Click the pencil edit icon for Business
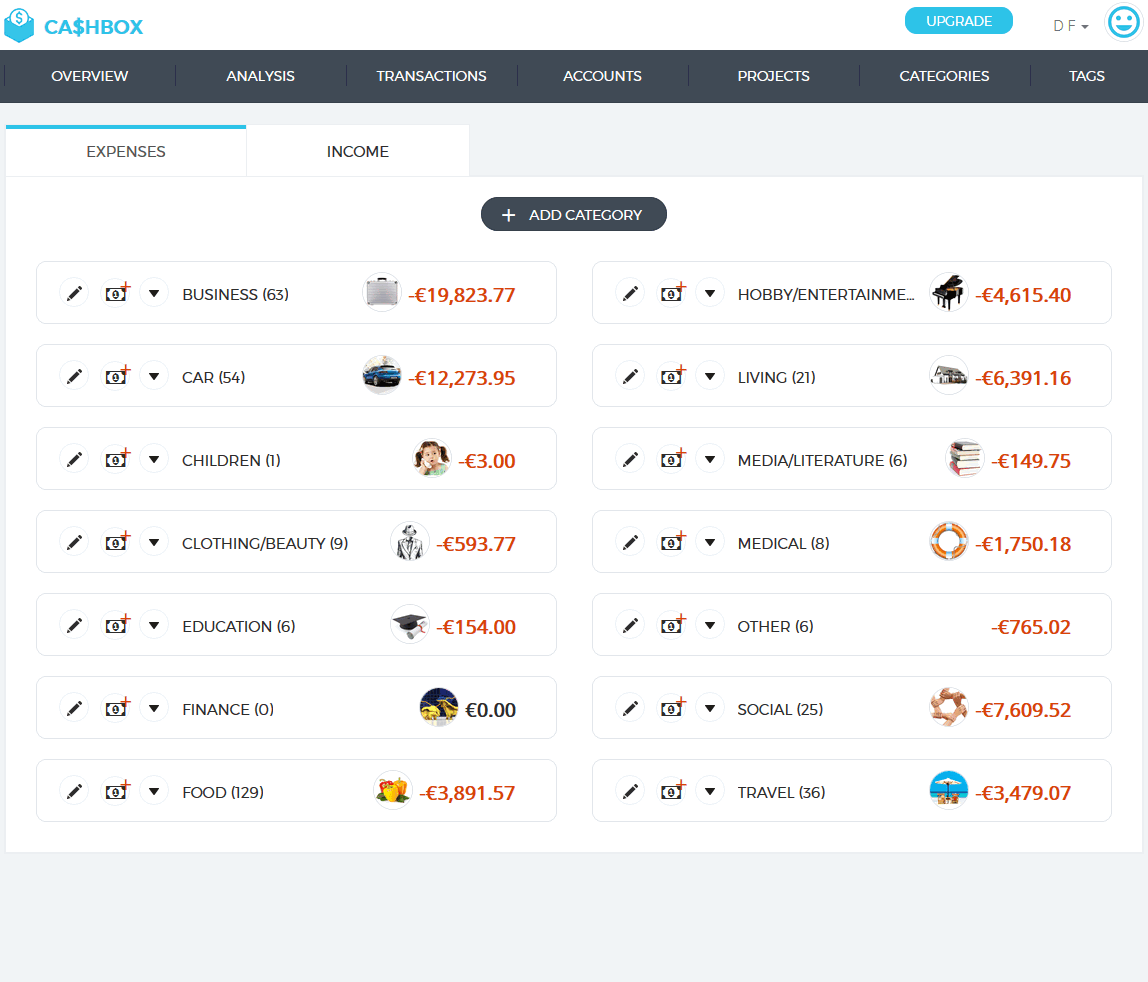Image resolution: width=1148 pixels, height=982 pixels. coord(74,294)
